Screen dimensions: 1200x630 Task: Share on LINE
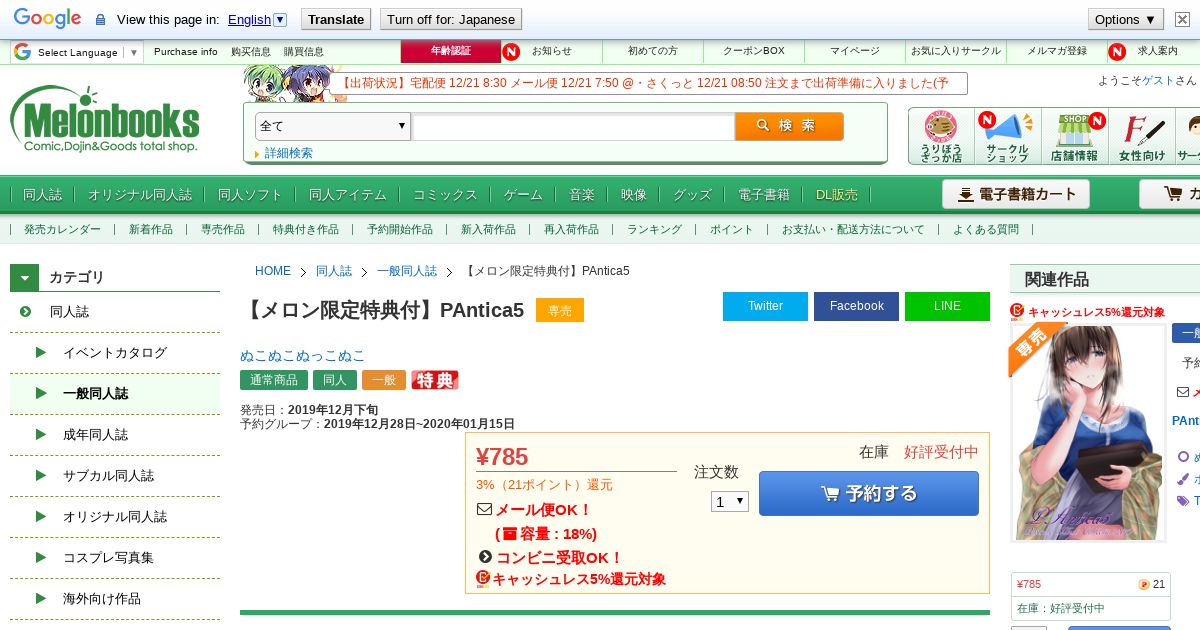pos(947,306)
